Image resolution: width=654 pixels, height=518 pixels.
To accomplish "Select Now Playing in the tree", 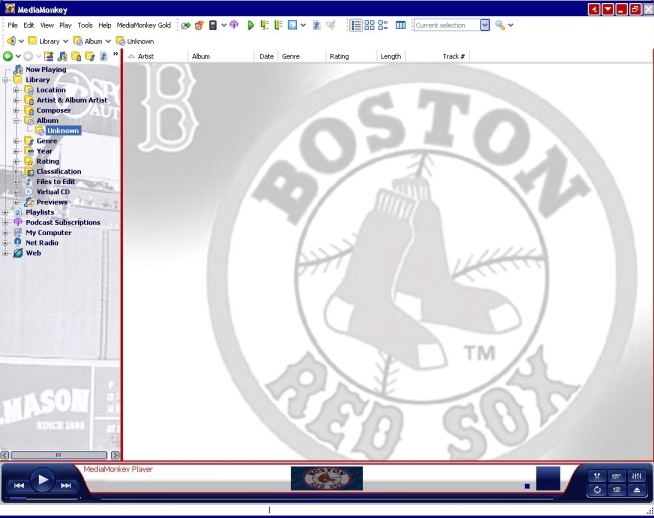I will 46,69.
